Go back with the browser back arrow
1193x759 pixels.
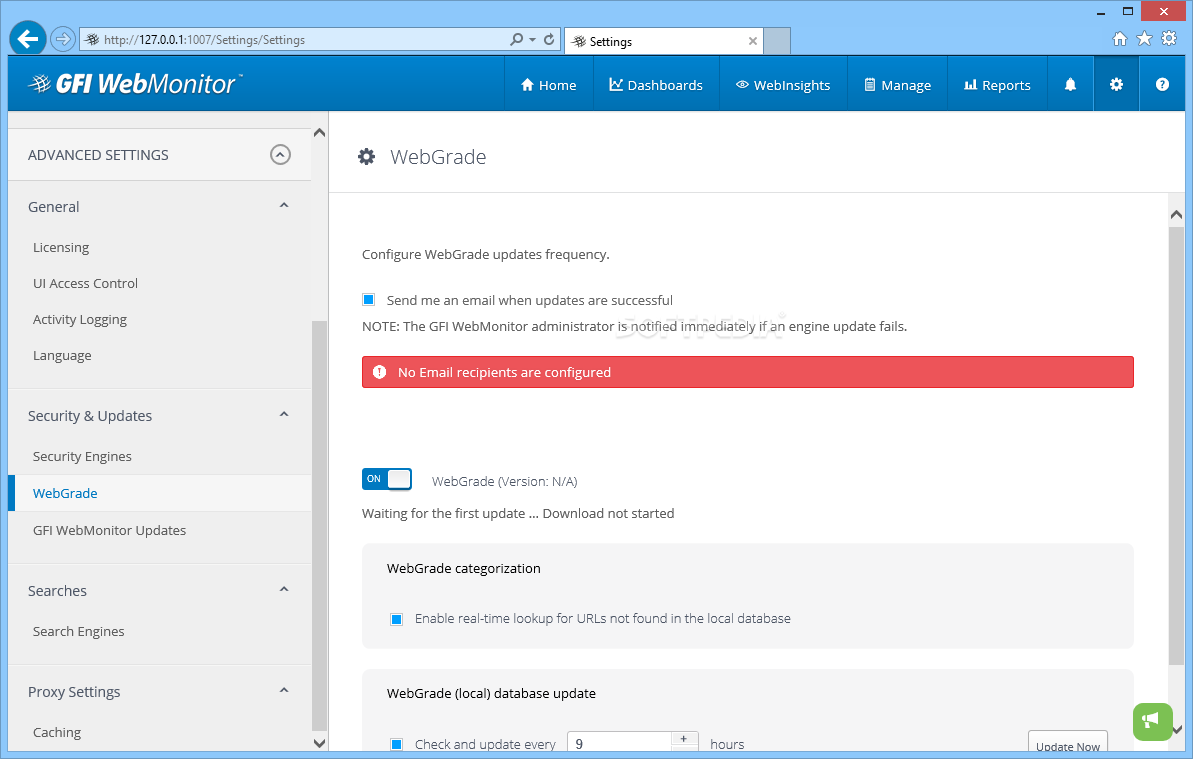tap(27, 38)
